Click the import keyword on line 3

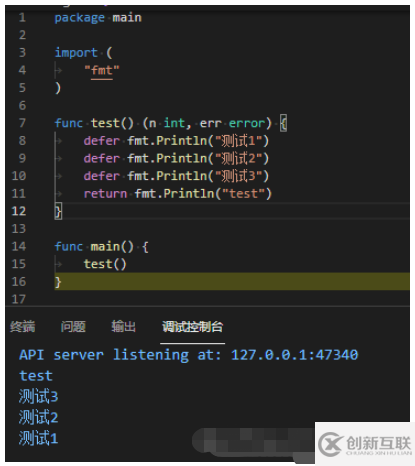pyautogui.click(x=76, y=53)
